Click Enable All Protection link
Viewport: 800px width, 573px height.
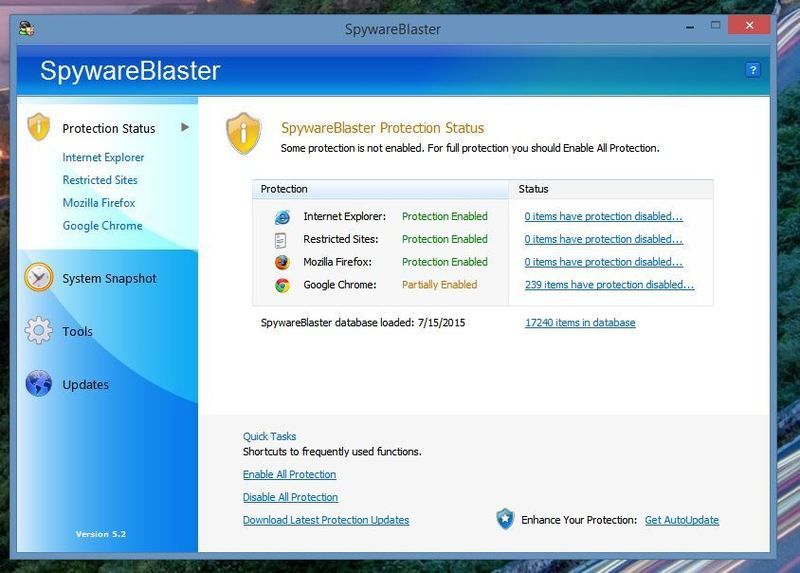coord(289,474)
